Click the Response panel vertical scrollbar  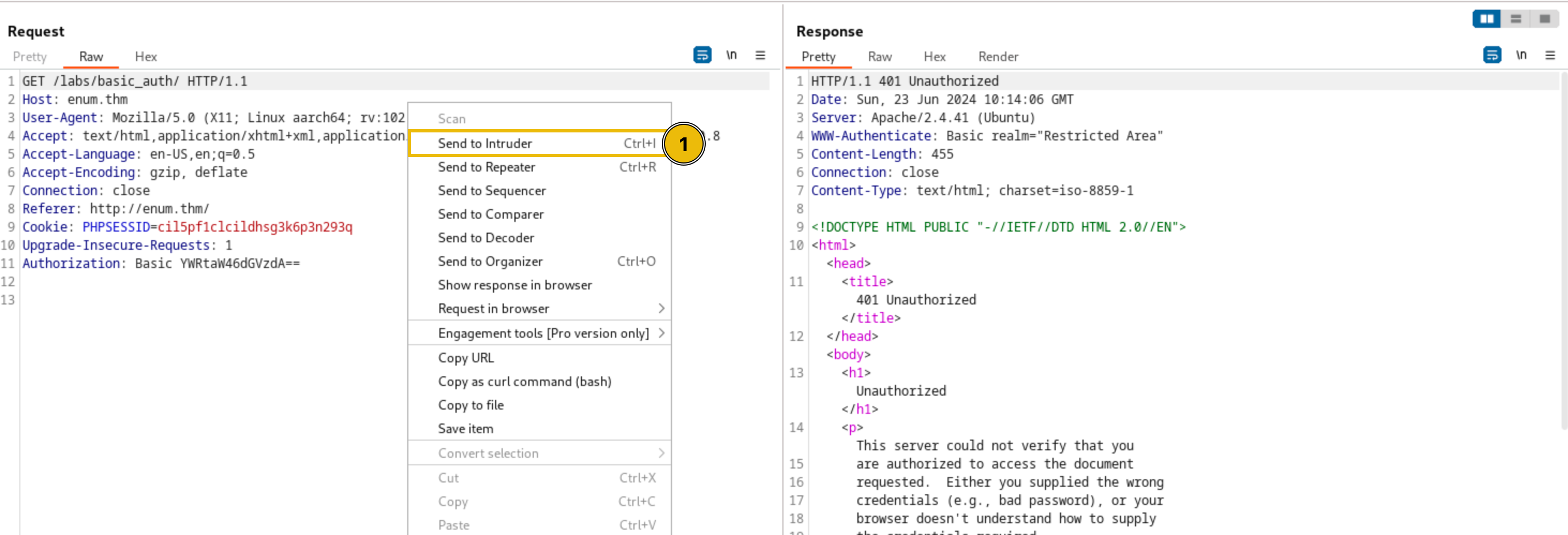[x=1564, y=250]
